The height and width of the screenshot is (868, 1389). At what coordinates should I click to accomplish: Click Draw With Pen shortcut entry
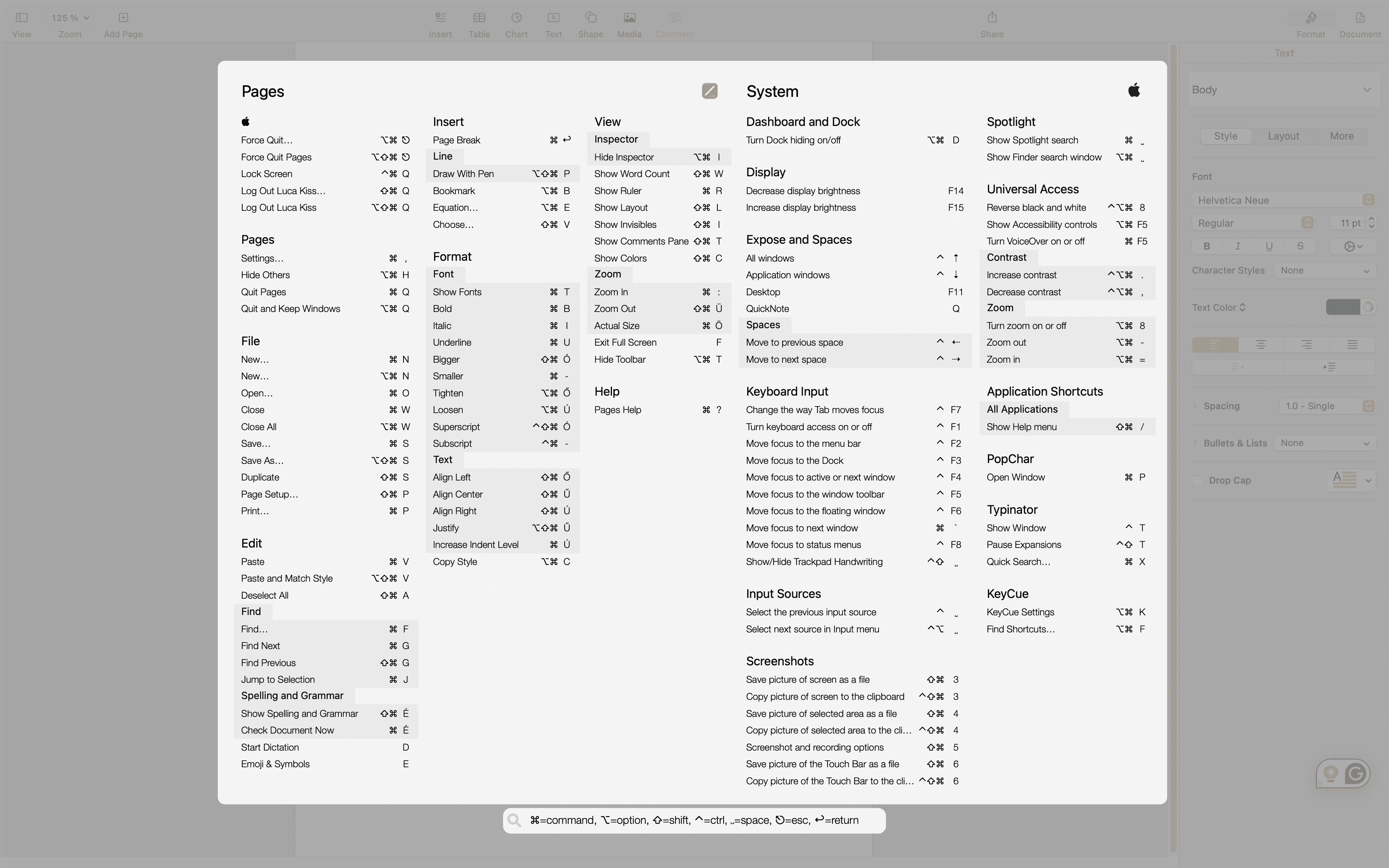click(x=502, y=174)
